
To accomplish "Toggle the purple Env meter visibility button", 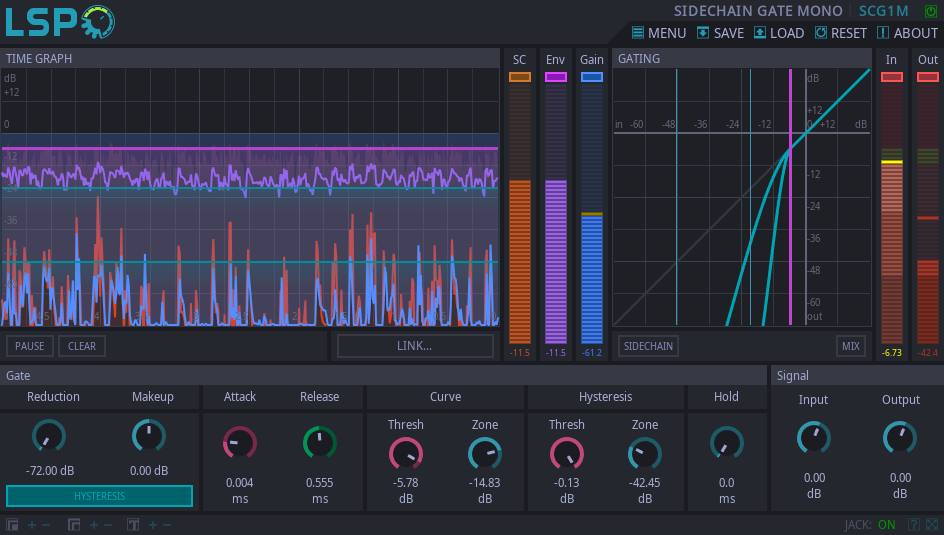I will (556, 77).
